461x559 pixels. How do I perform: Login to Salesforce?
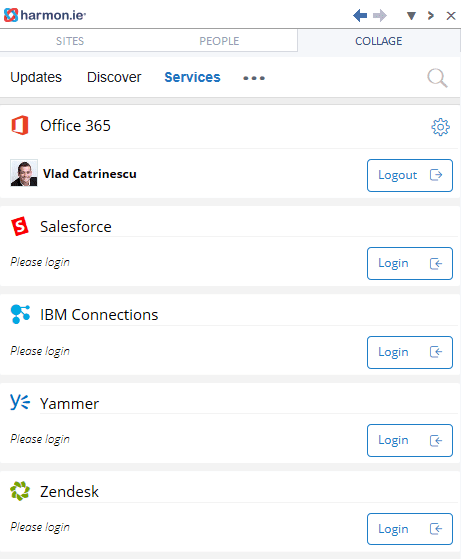point(410,263)
